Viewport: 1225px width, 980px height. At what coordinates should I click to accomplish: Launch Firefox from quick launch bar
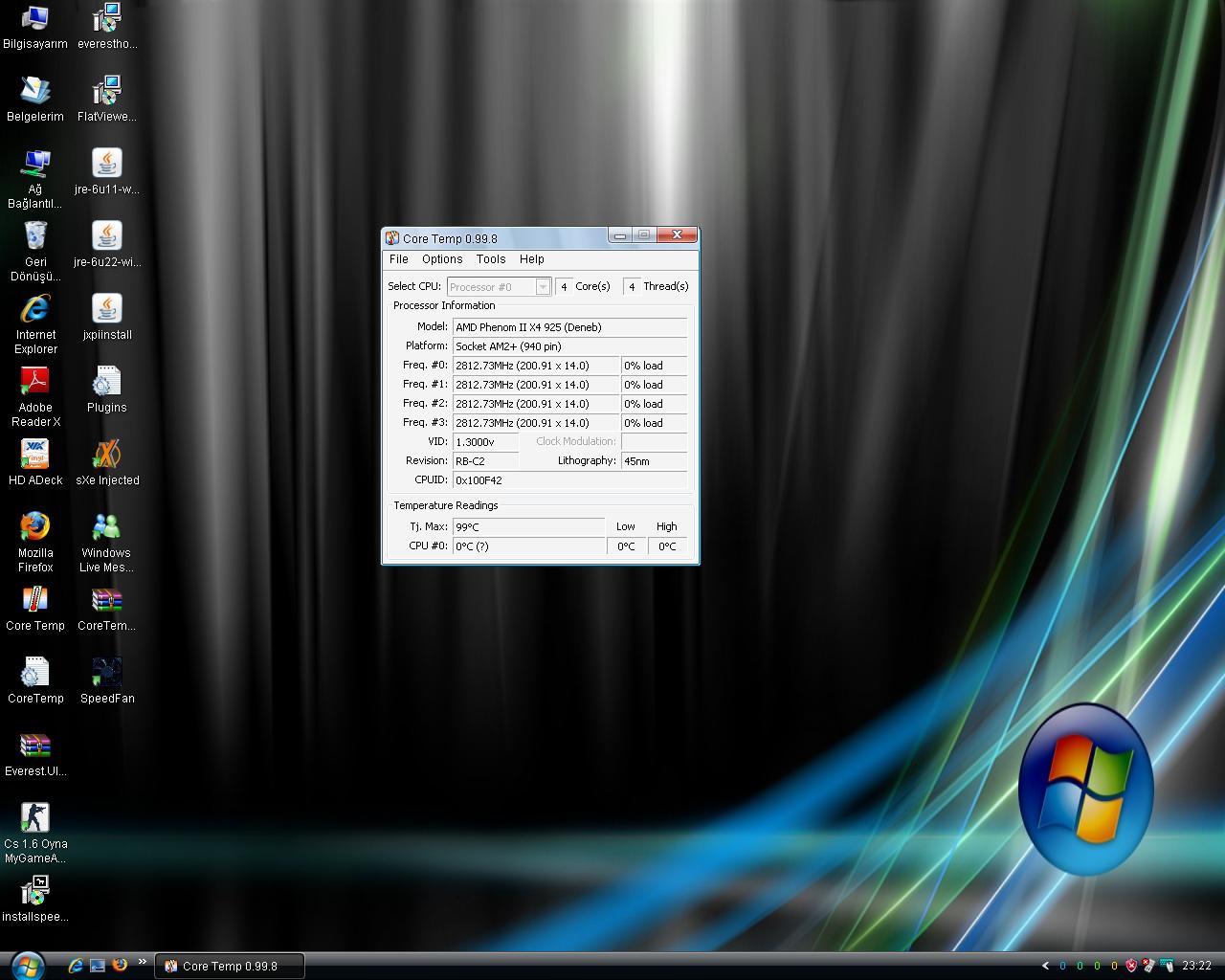click(120, 966)
